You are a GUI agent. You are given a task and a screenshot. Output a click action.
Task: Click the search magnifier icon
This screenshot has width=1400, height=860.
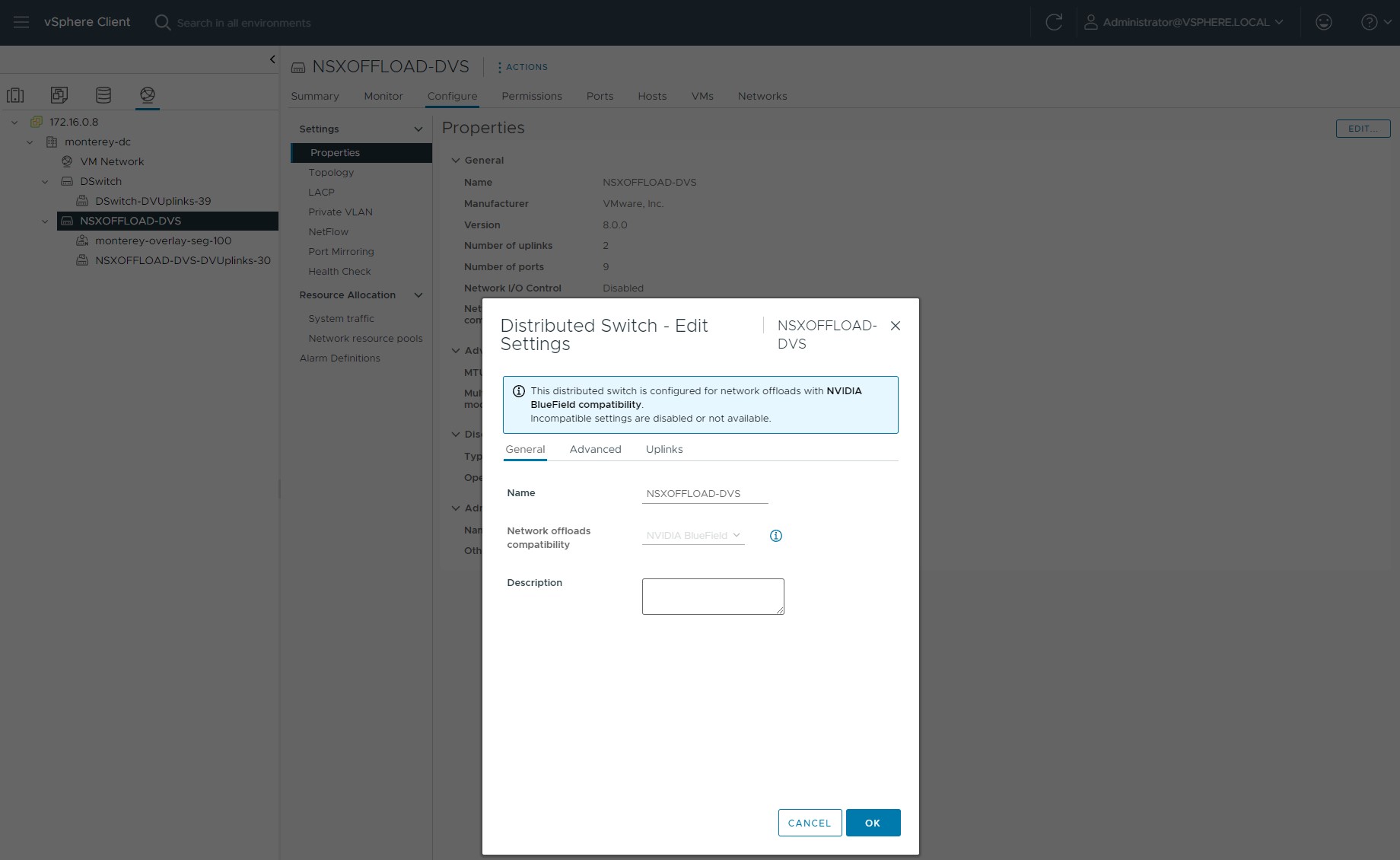[162, 23]
